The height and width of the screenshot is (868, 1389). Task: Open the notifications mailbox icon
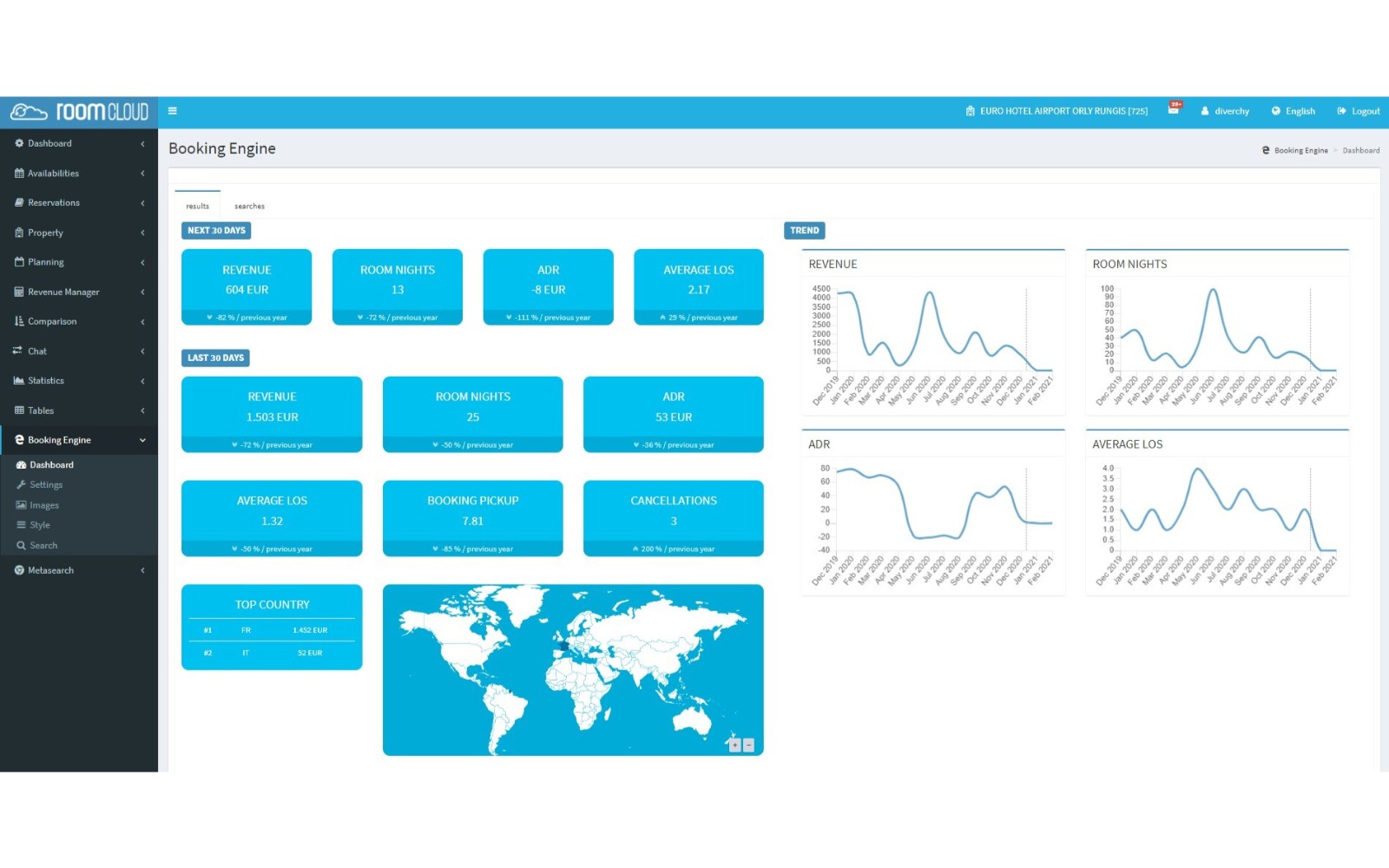pos(1174,109)
